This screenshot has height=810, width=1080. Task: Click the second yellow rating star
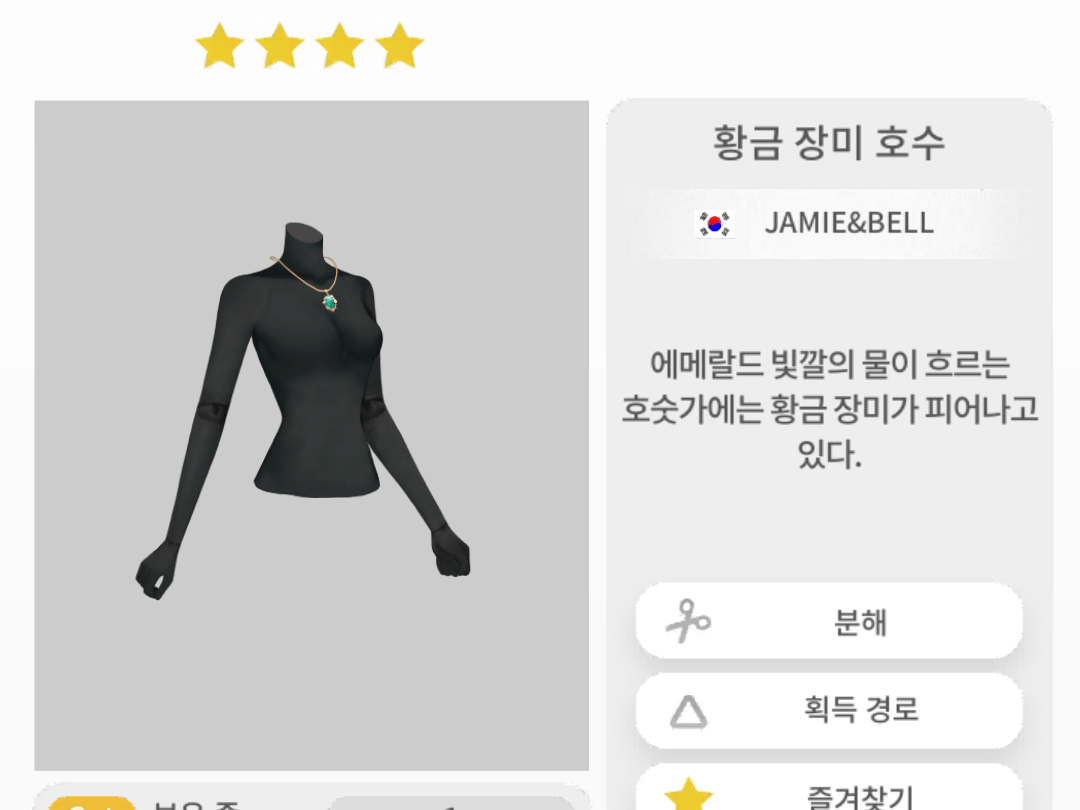(x=280, y=45)
